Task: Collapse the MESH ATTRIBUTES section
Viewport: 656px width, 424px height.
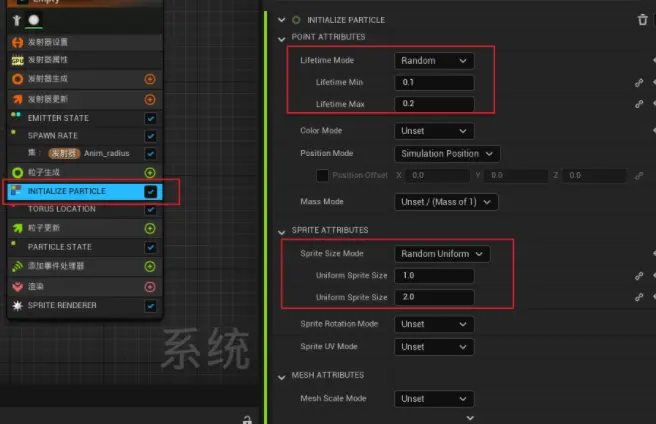Action: pyautogui.click(x=282, y=378)
